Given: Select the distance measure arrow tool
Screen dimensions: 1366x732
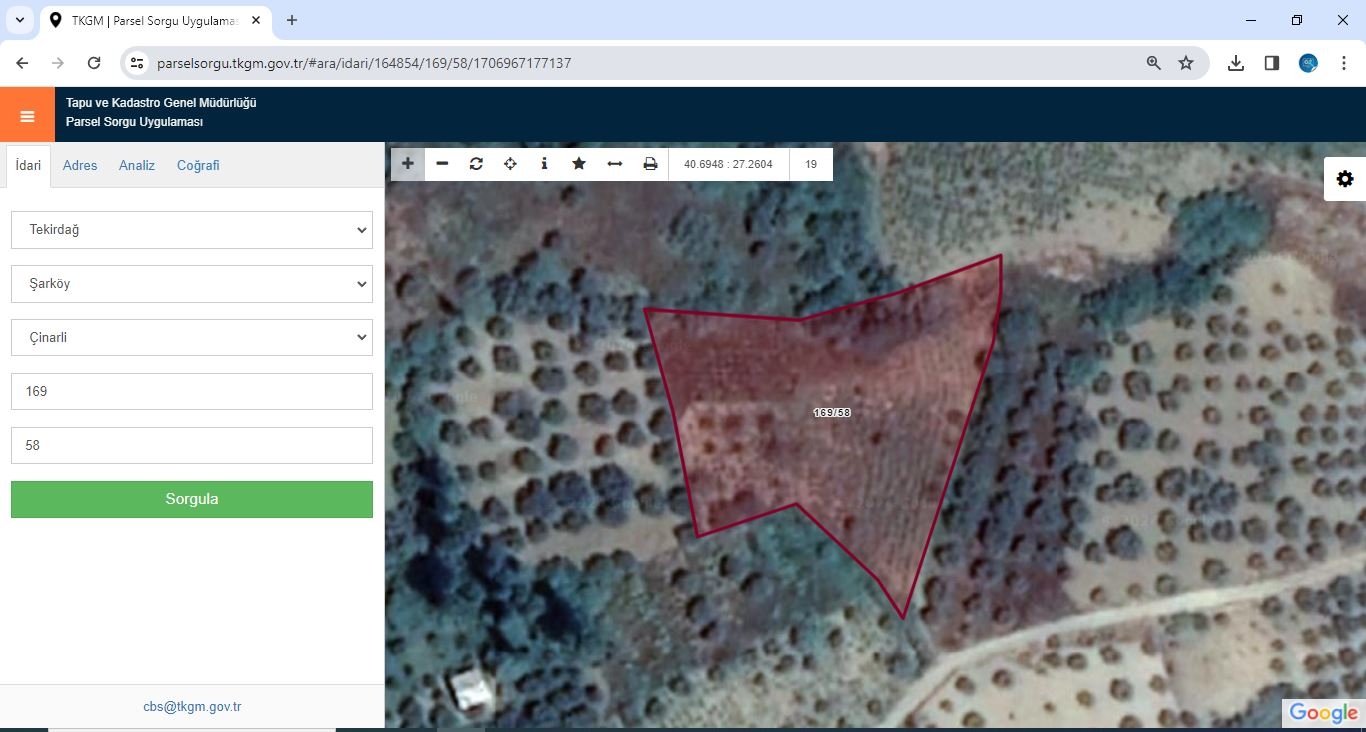Looking at the screenshot, I should (615, 164).
